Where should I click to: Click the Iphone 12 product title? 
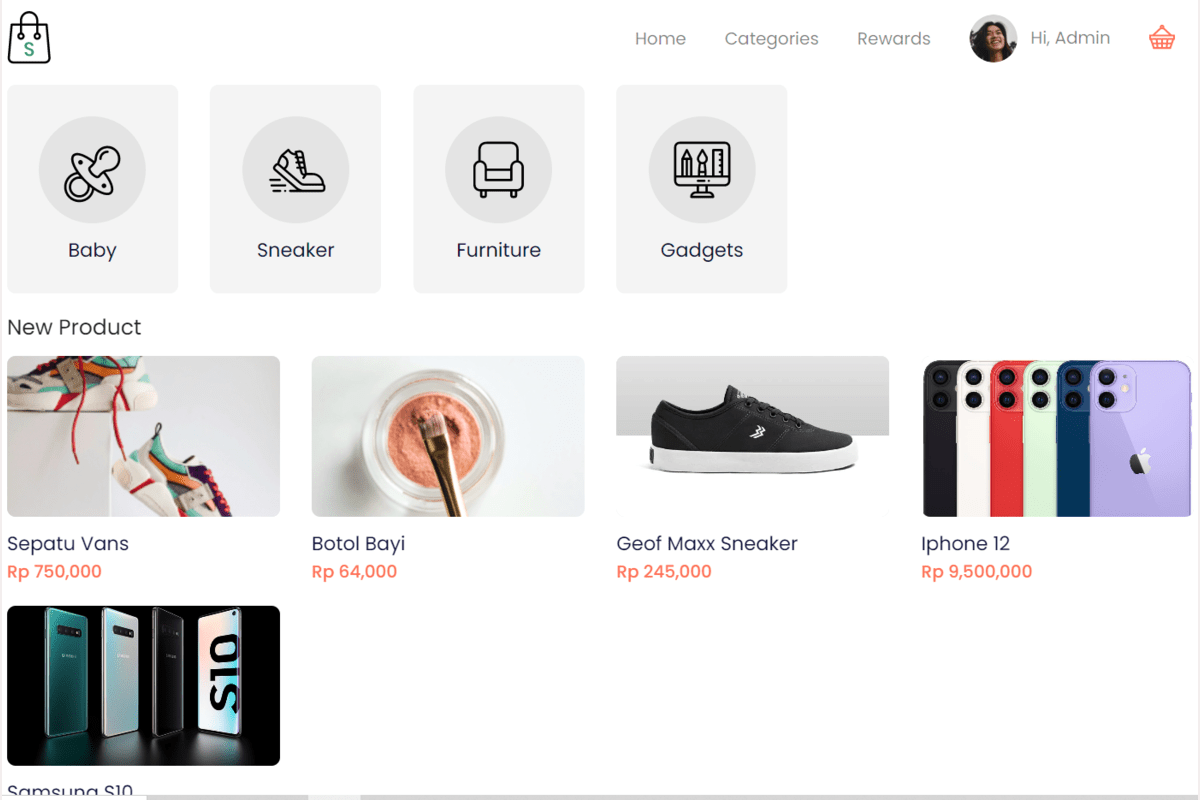965,544
